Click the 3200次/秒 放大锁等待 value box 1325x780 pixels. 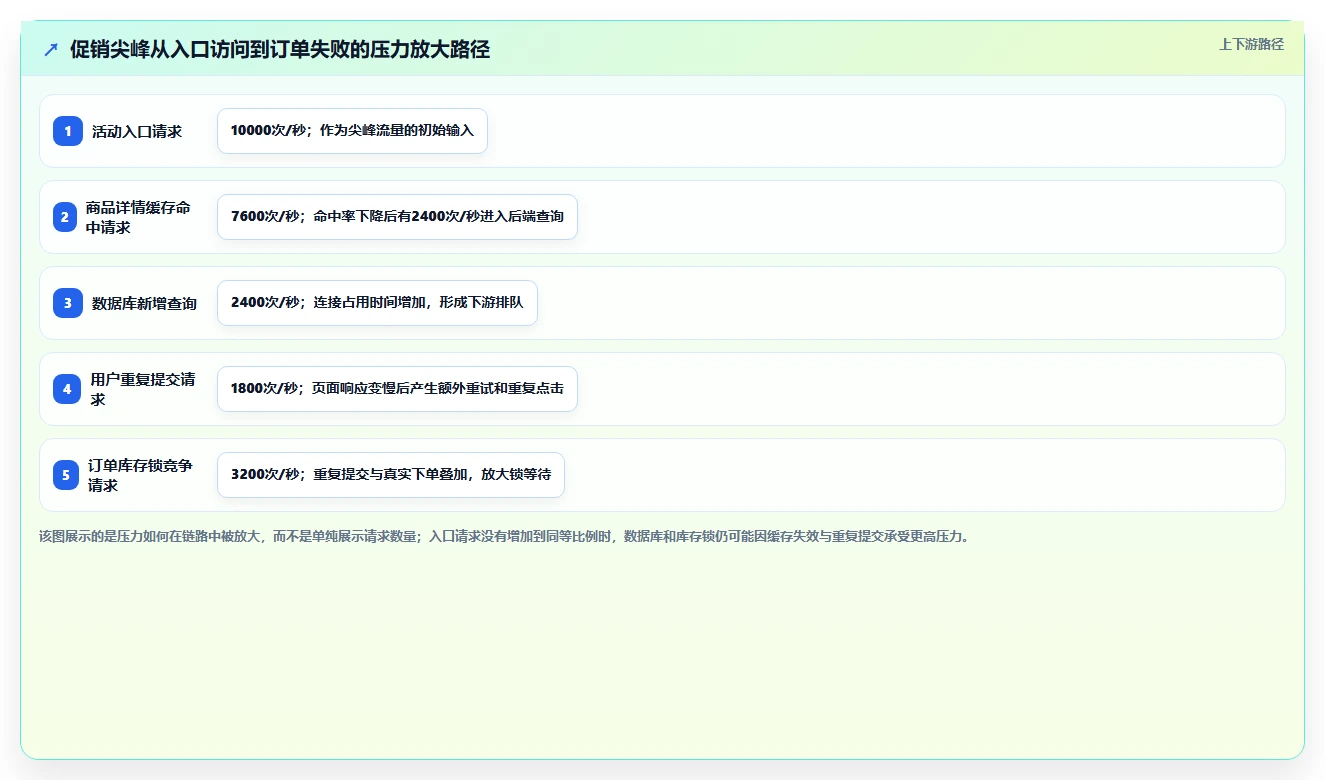click(391, 475)
